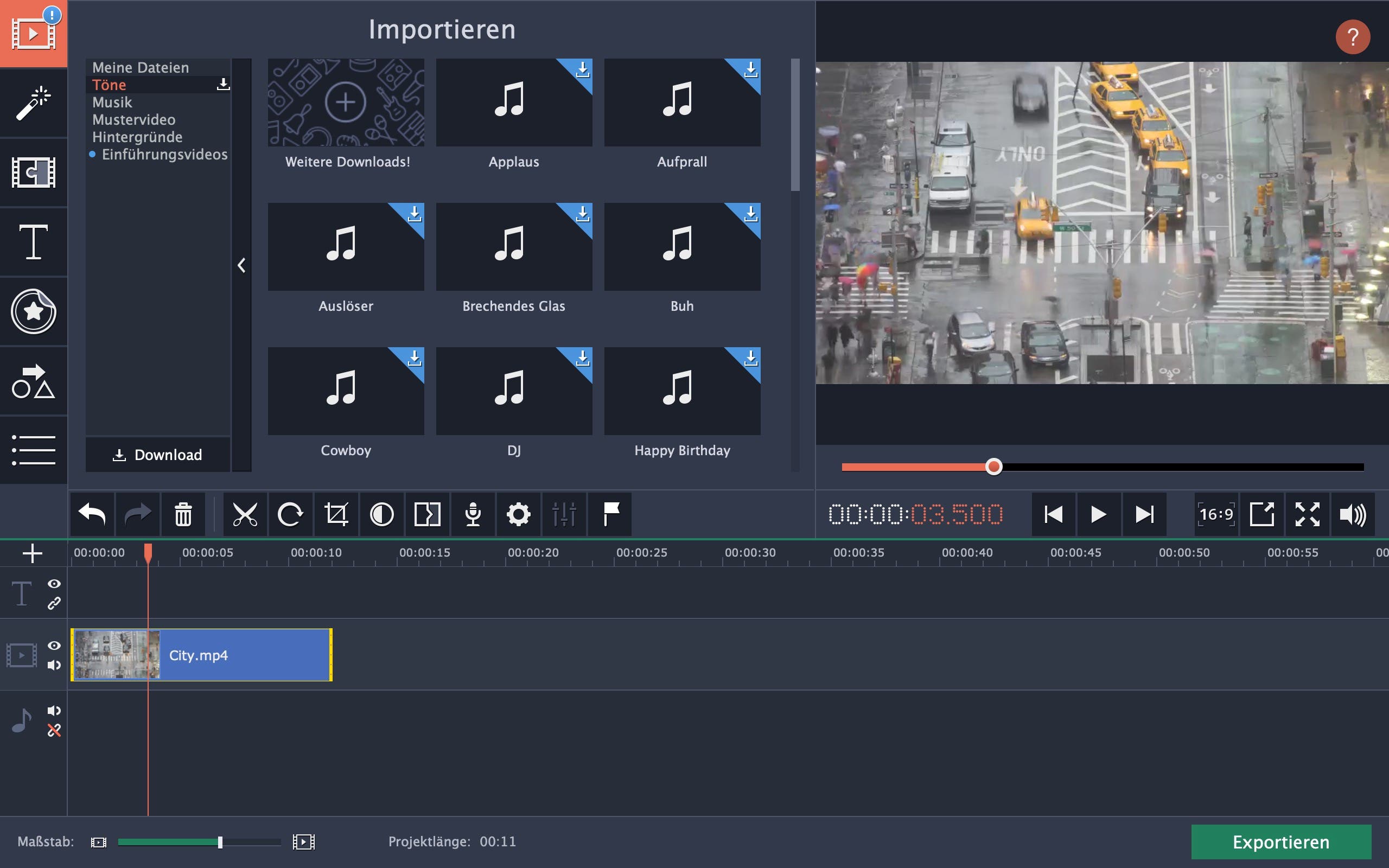The width and height of the screenshot is (1389, 868).
Task: Open the crop tool
Action: [336, 514]
